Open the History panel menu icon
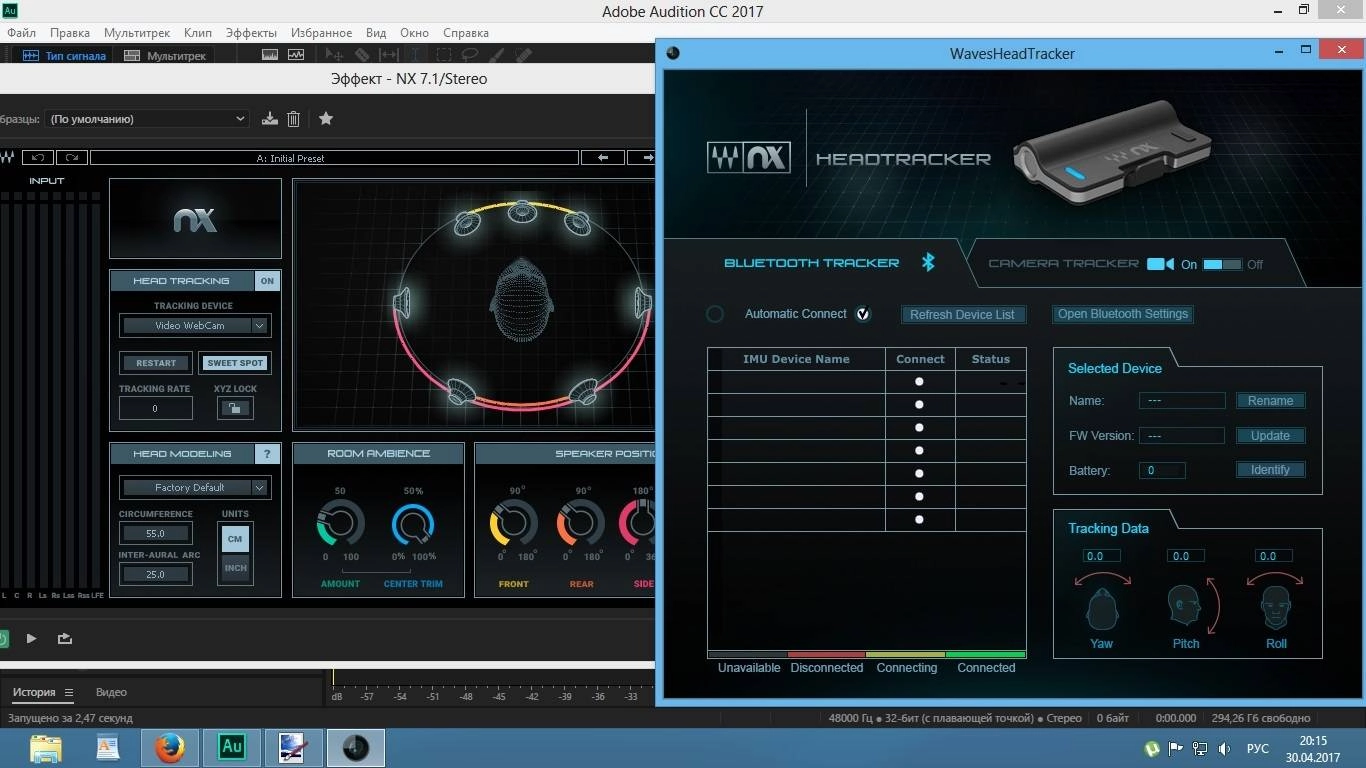The width and height of the screenshot is (1366, 768). click(x=69, y=692)
